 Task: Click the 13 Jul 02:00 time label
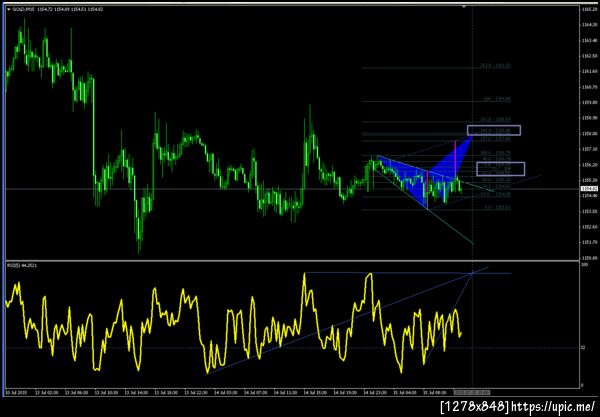(x=46, y=393)
